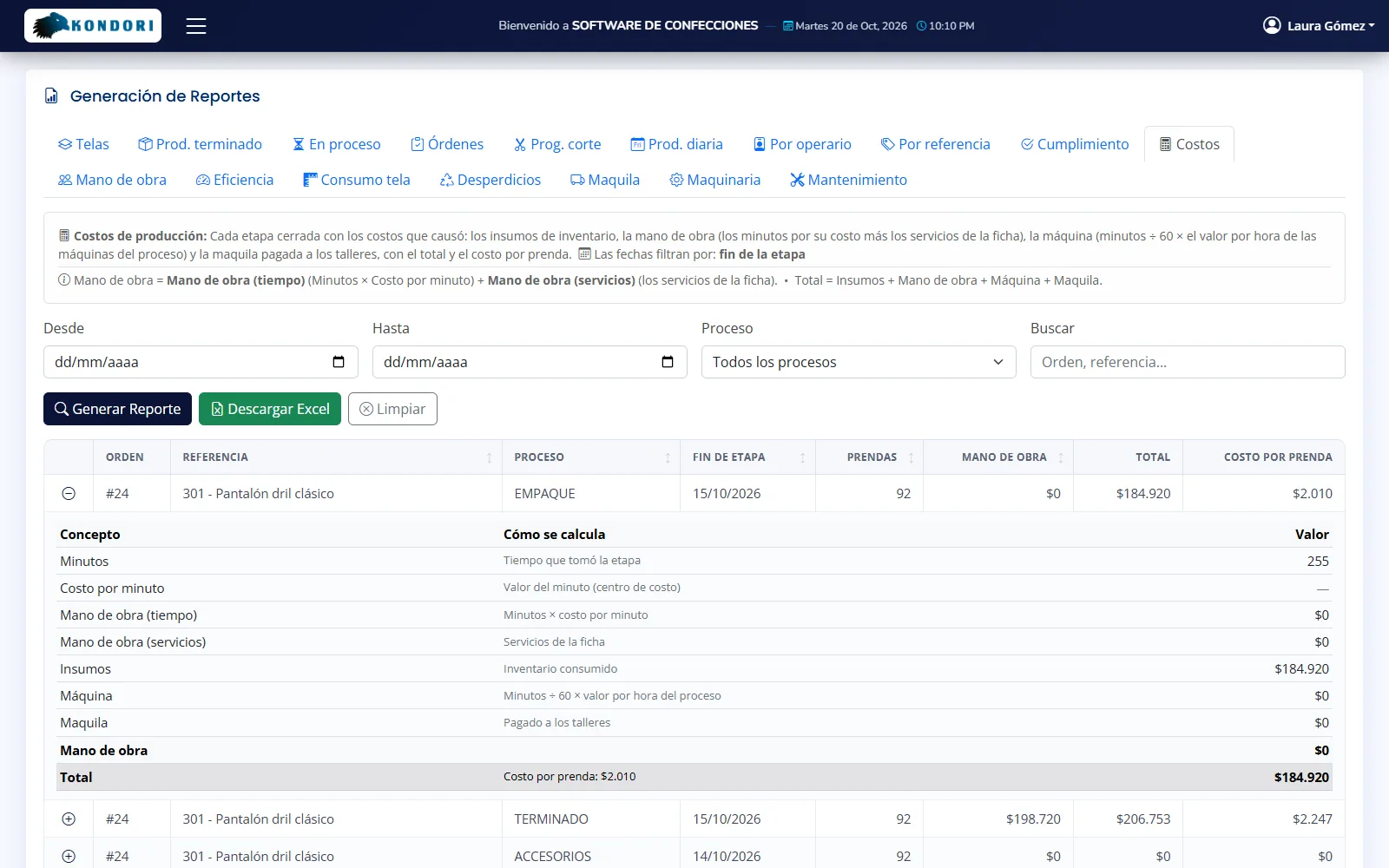Collapse the EMPAQUE row details
Image resolution: width=1389 pixels, height=868 pixels.
(69, 493)
